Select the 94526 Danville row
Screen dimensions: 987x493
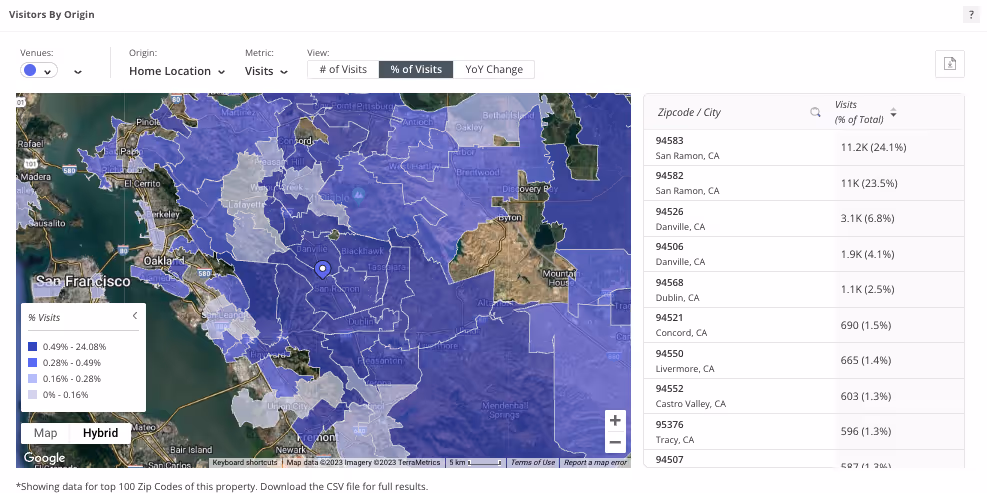pos(804,219)
